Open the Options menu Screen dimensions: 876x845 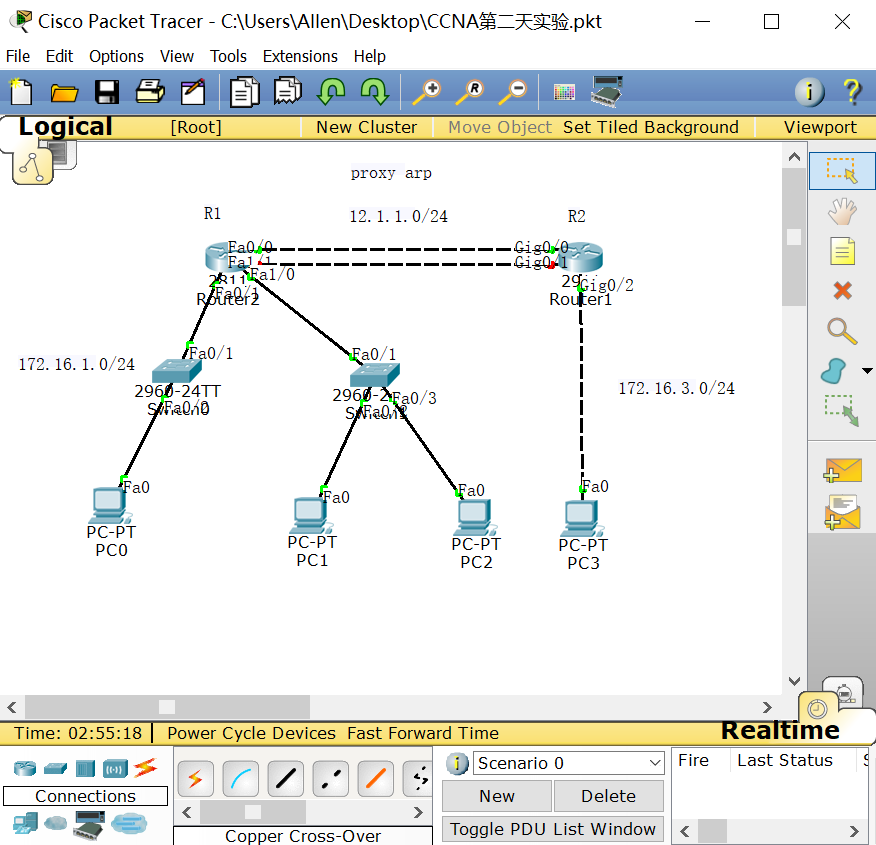click(x=116, y=56)
